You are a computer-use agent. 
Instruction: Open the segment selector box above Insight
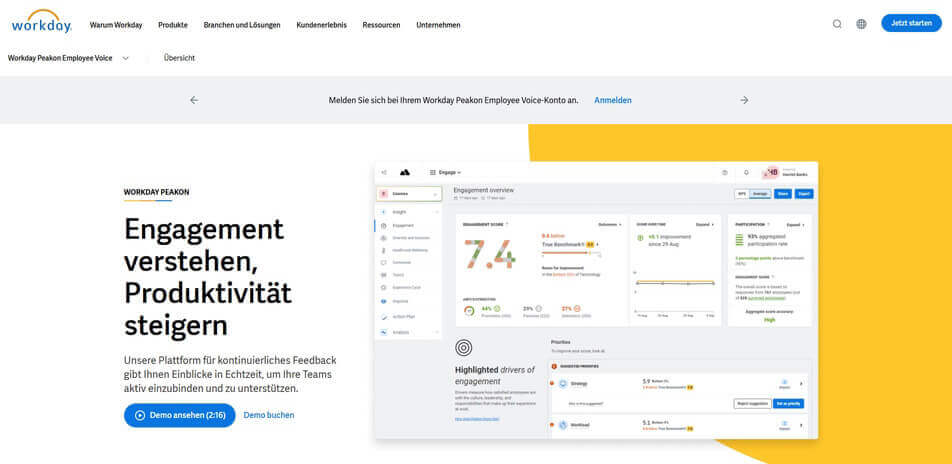coord(409,194)
